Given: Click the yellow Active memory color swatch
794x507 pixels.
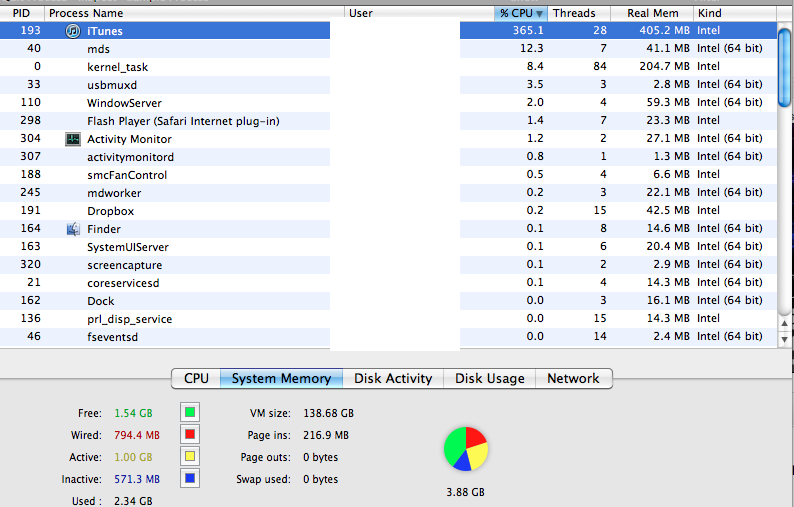Looking at the screenshot, I should point(190,456).
